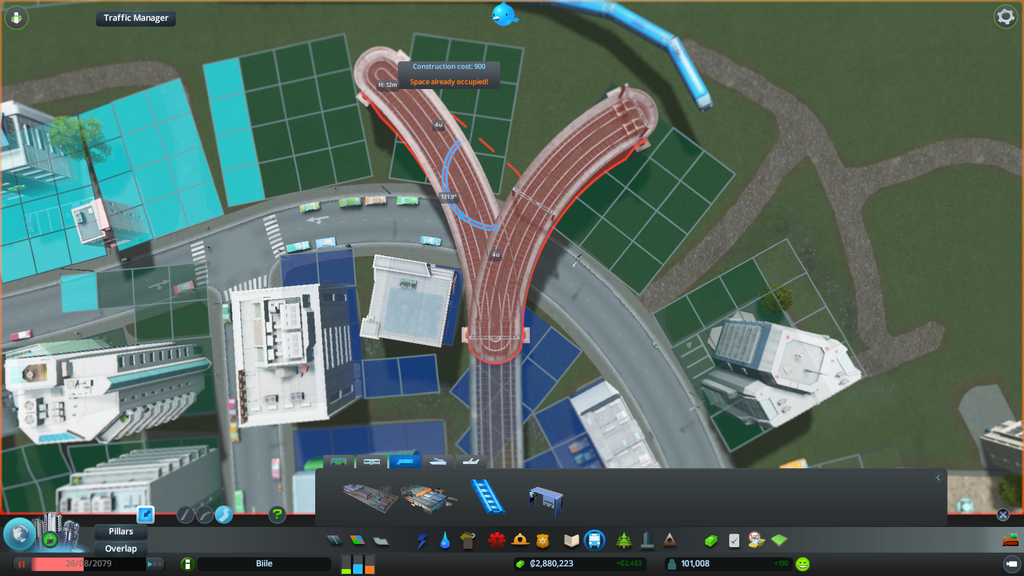The height and width of the screenshot is (576, 1024).
Task: Select the metro transport tab
Action: pos(372,462)
